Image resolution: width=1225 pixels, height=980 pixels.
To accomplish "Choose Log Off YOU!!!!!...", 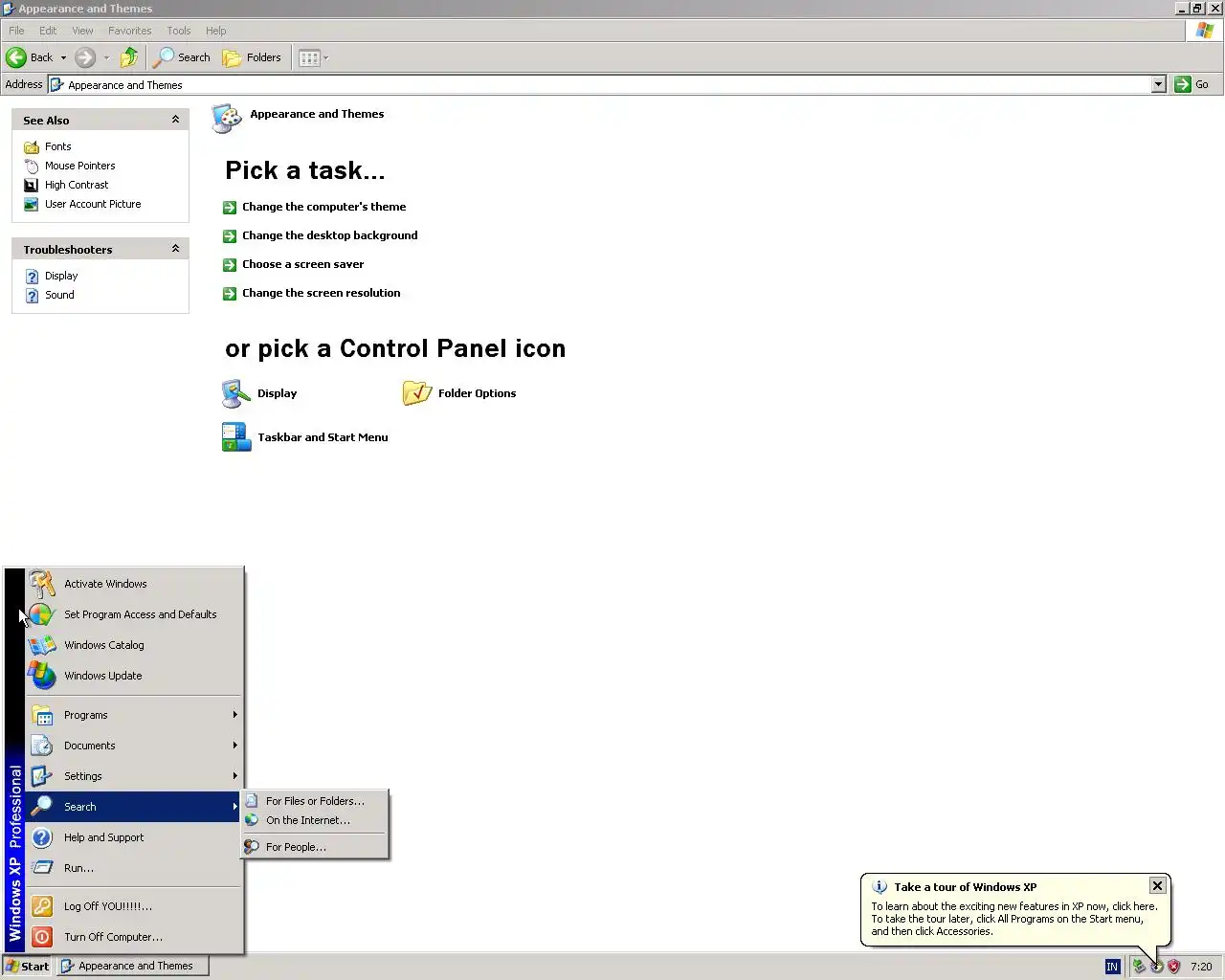I will point(134,906).
